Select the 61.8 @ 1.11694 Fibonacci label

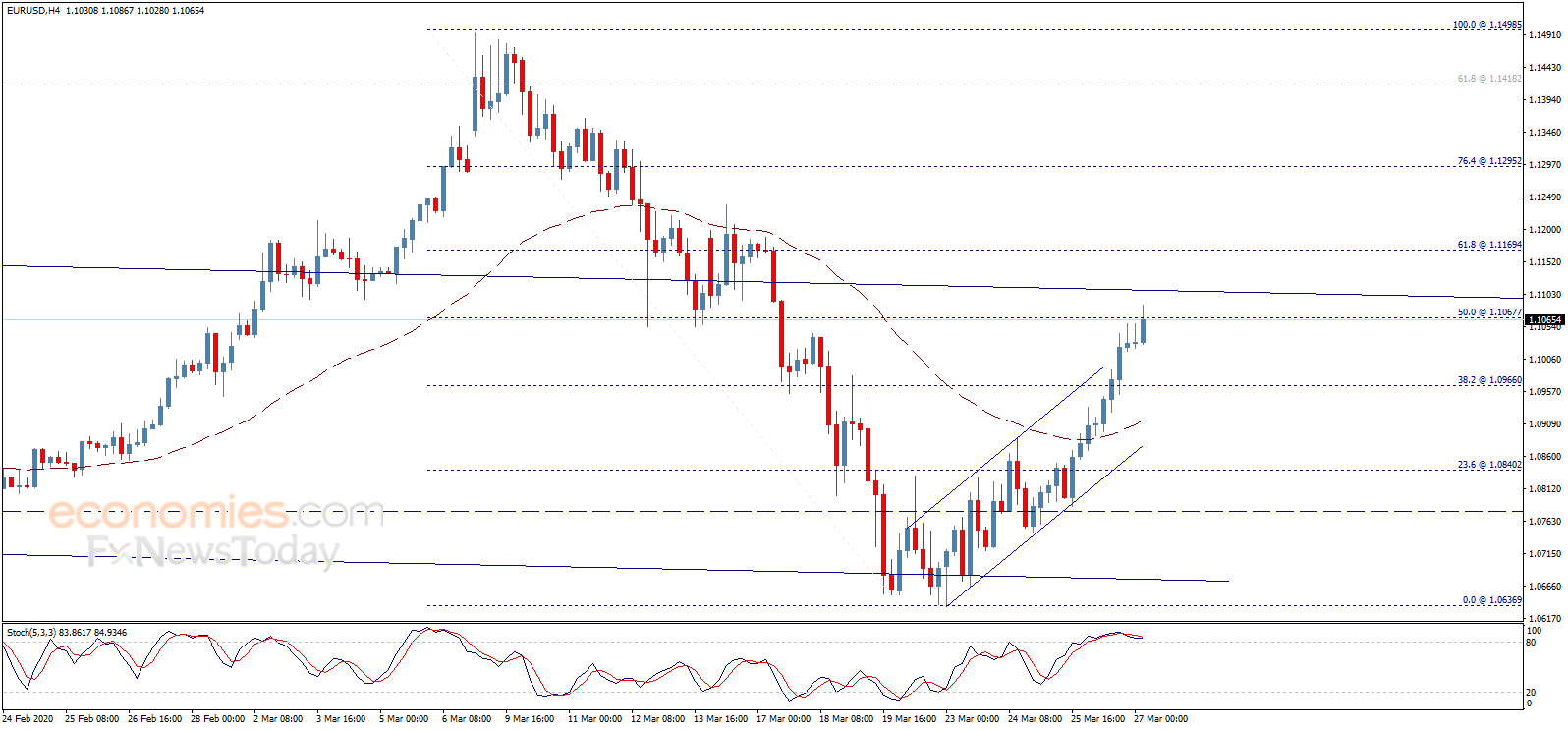[x=1489, y=245]
